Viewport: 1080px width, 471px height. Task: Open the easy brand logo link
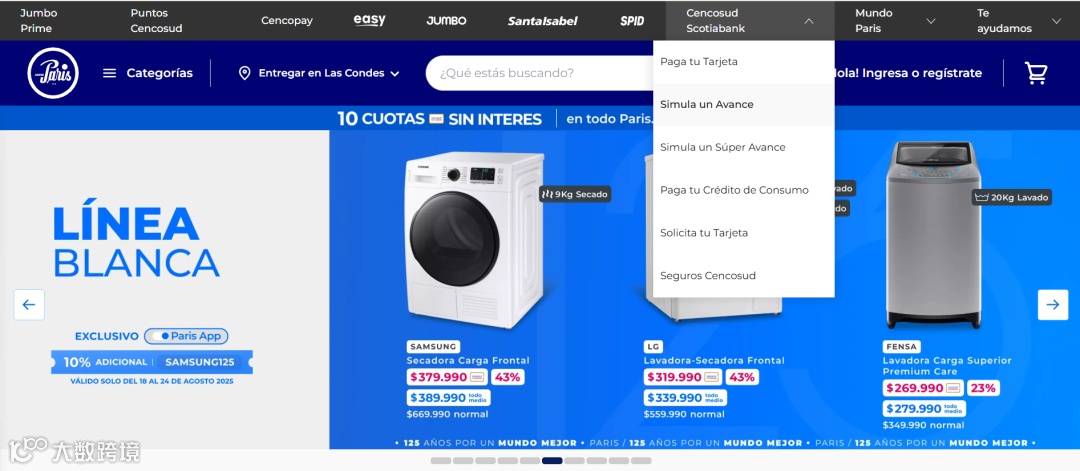[369, 21]
